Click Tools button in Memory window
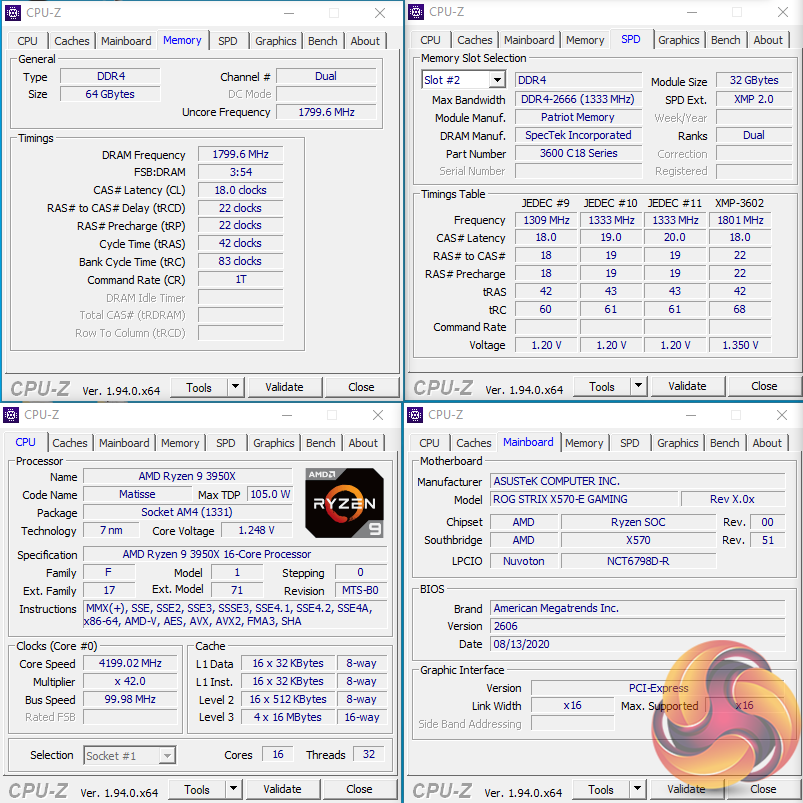Image resolution: width=803 pixels, height=803 pixels. (199, 387)
